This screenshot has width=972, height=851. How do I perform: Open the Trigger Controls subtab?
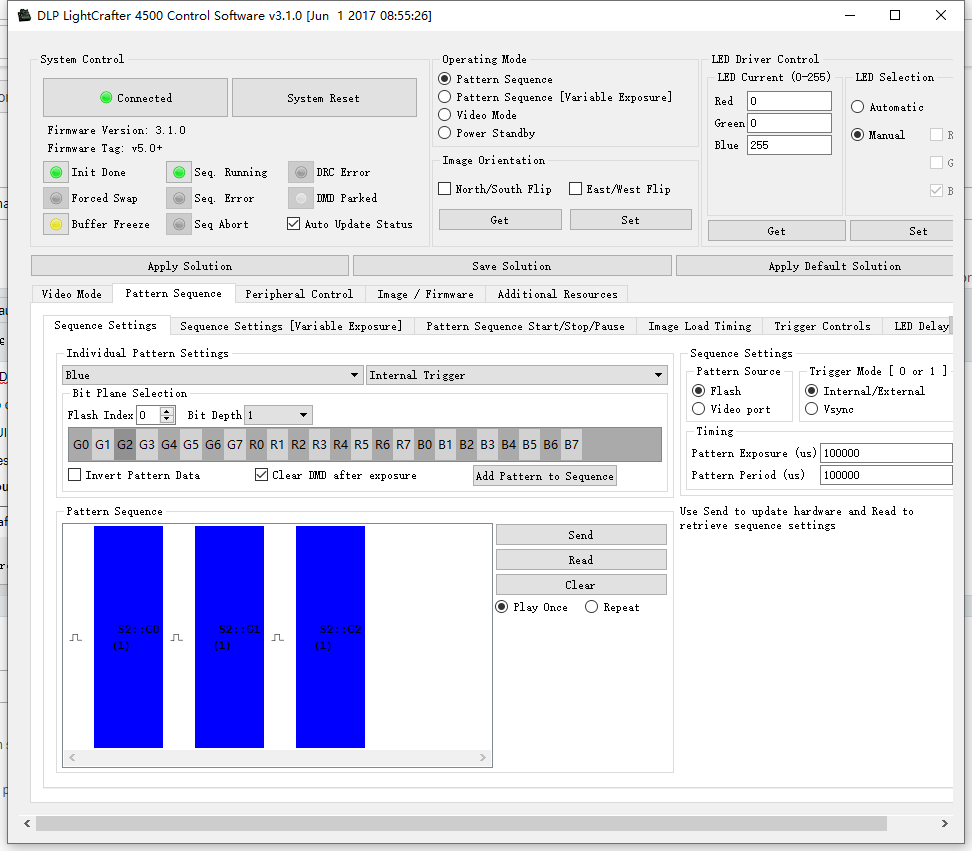822,326
